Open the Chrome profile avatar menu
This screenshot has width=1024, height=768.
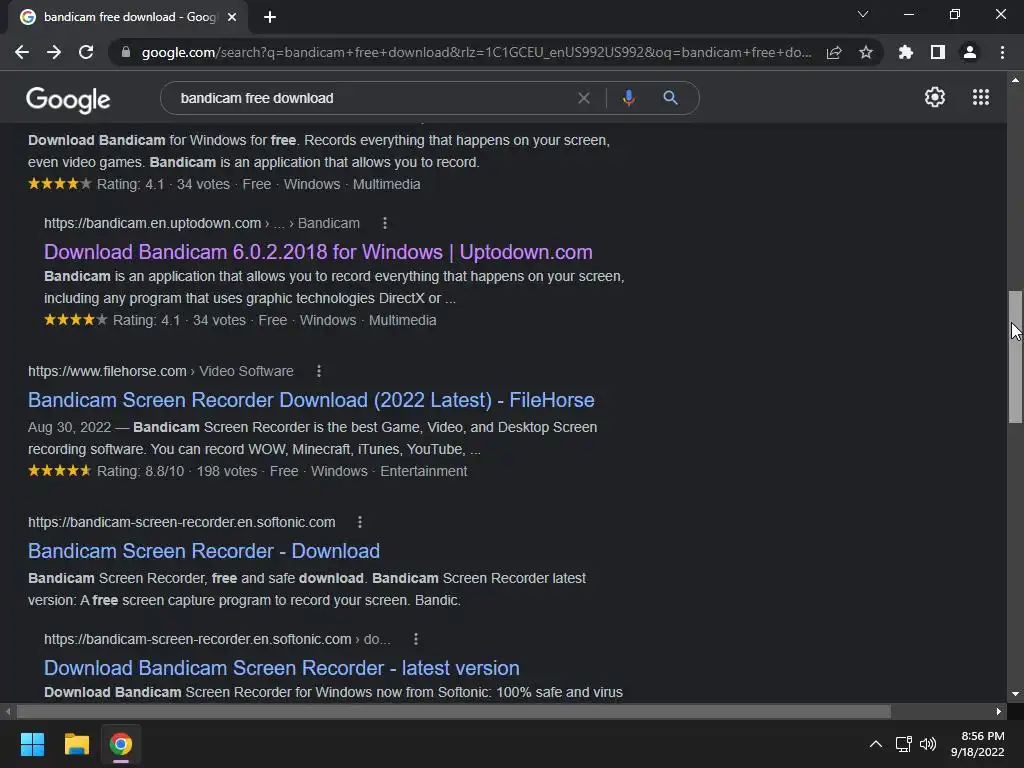point(970,52)
